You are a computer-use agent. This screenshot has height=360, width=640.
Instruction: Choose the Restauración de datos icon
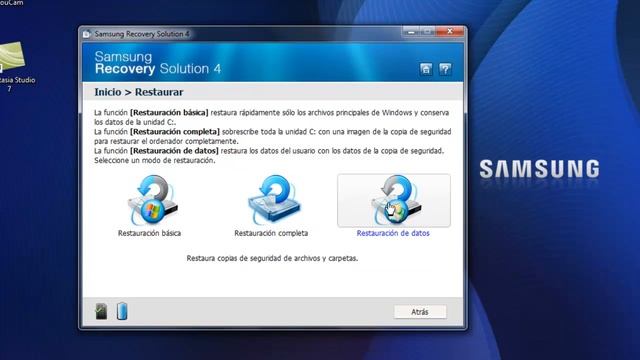(394, 200)
